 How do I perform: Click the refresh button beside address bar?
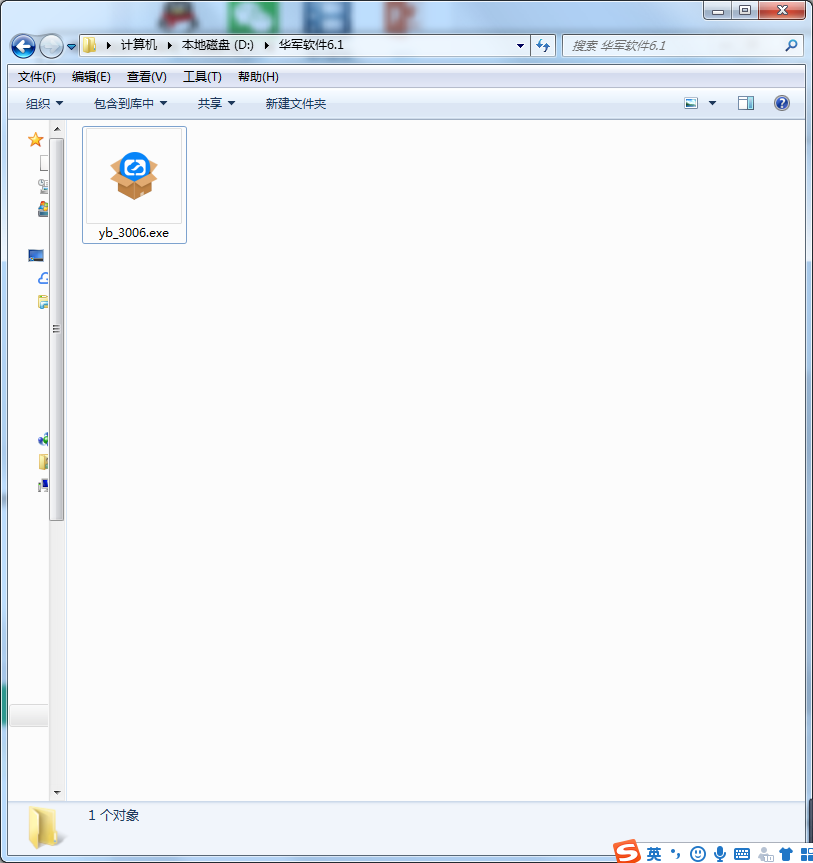pyautogui.click(x=543, y=45)
